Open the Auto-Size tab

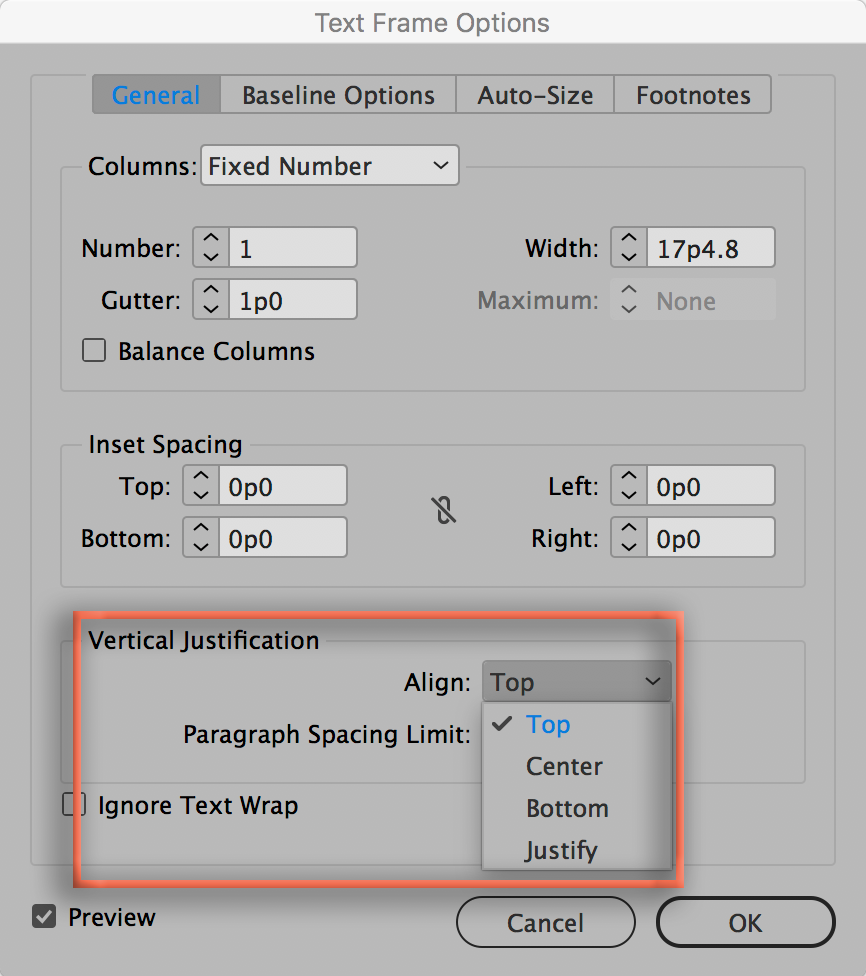535,96
